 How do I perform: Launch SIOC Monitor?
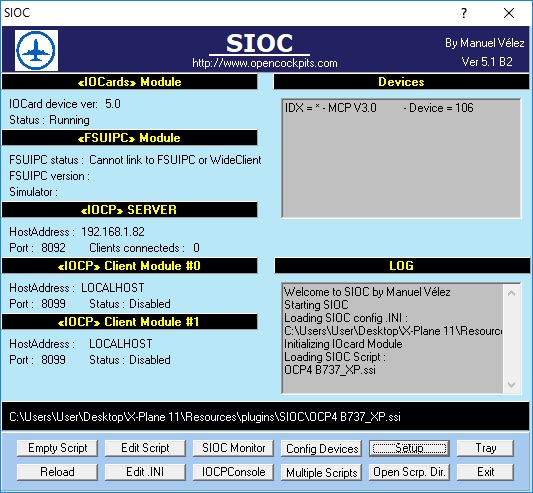[233, 448]
